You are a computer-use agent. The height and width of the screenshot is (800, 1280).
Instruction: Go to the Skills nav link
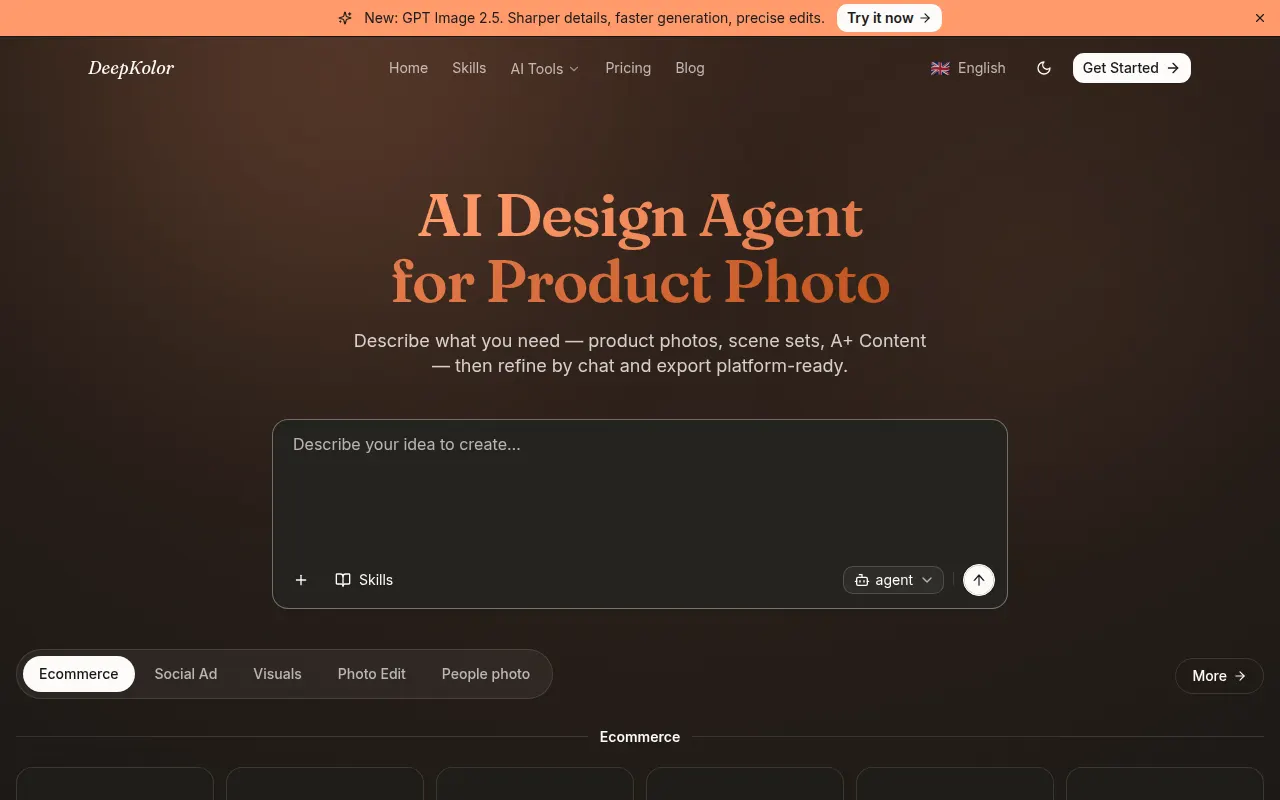[469, 68]
